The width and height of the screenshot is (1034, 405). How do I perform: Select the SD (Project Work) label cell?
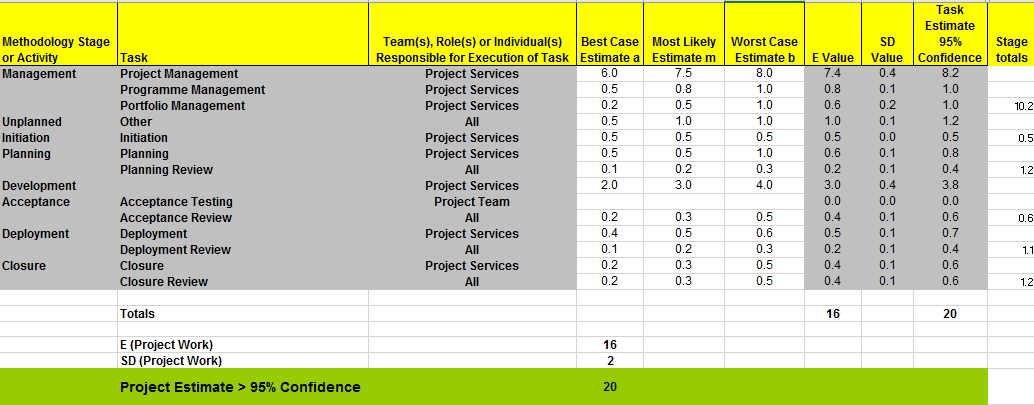170,361
